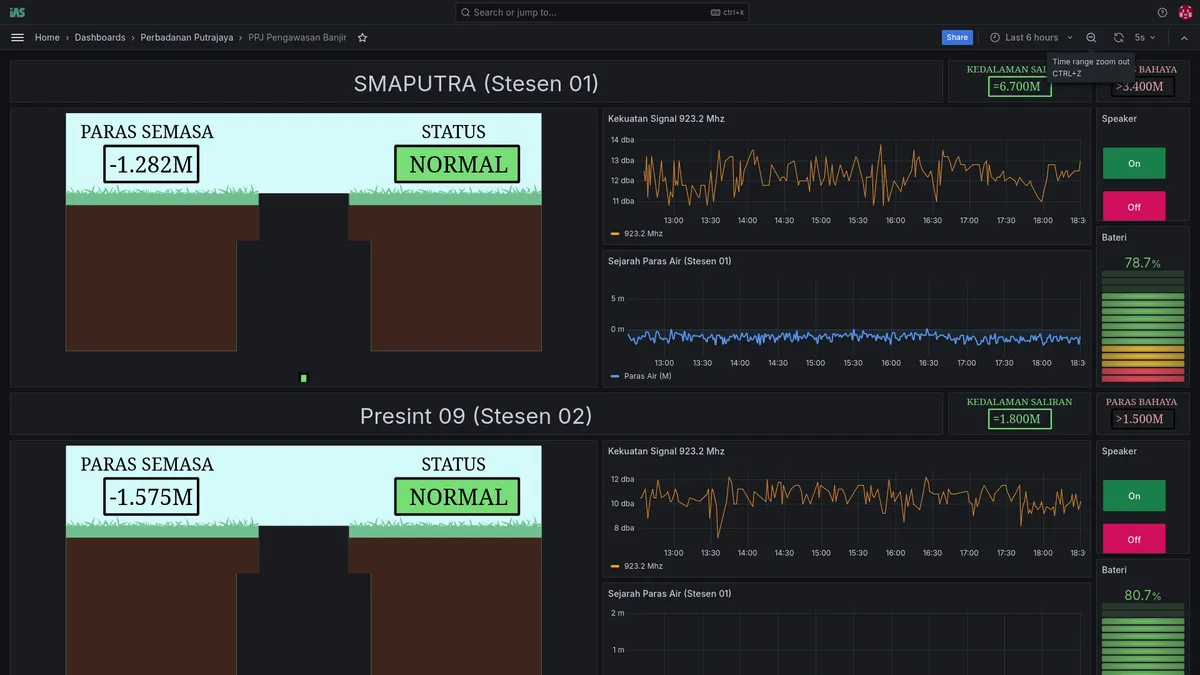
Task: Open Dashboards breadcrumb link
Action: (x=100, y=37)
